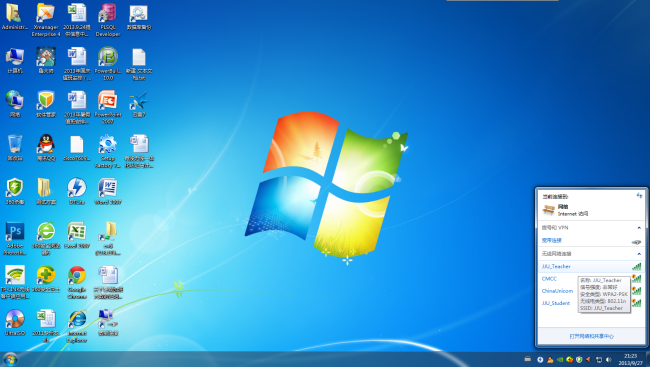The height and width of the screenshot is (367, 650).
Task: Select the Google Chrome desktop icon
Action: tap(77, 275)
